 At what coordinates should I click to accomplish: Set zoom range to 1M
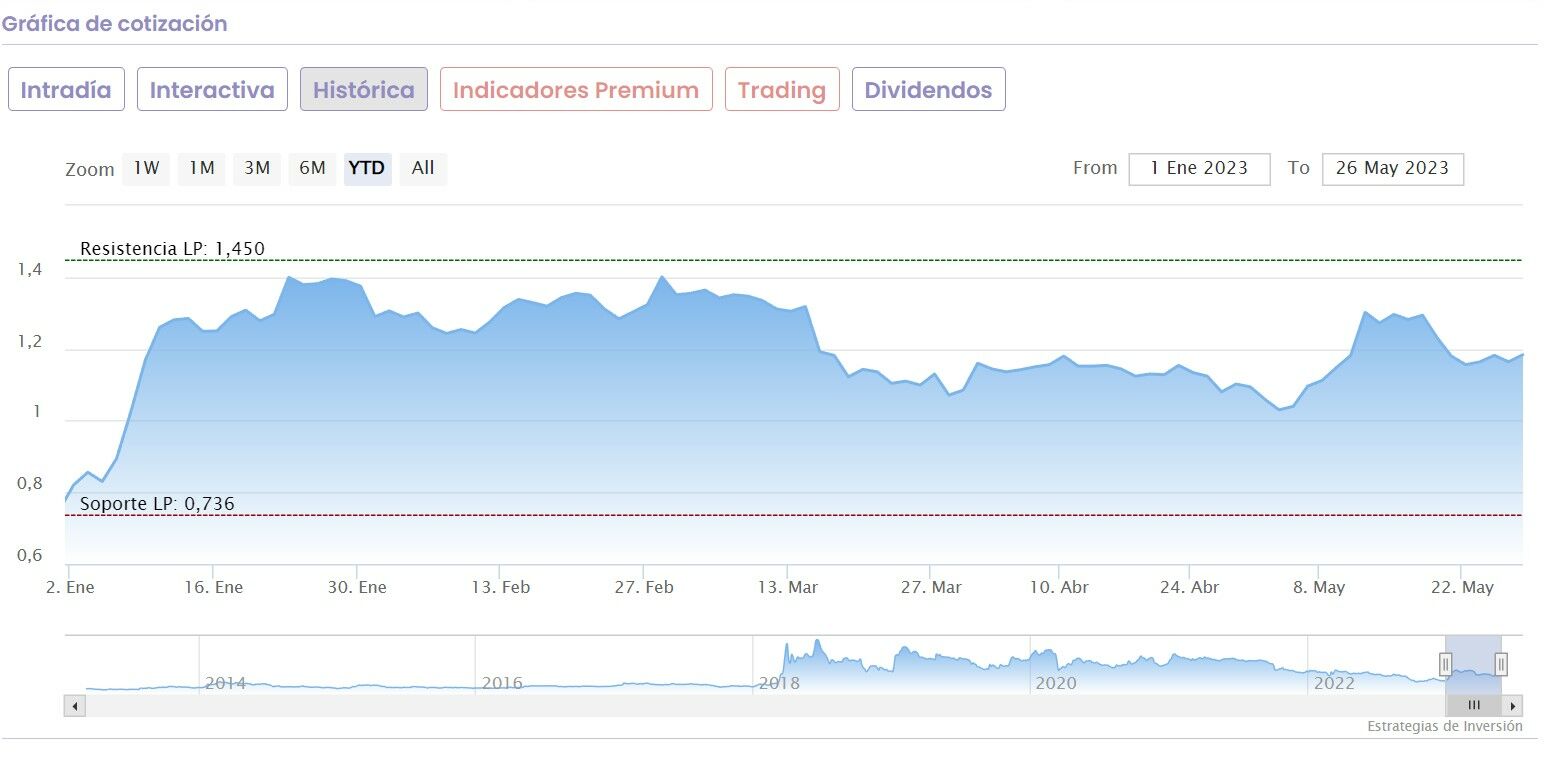coord(202,169)
